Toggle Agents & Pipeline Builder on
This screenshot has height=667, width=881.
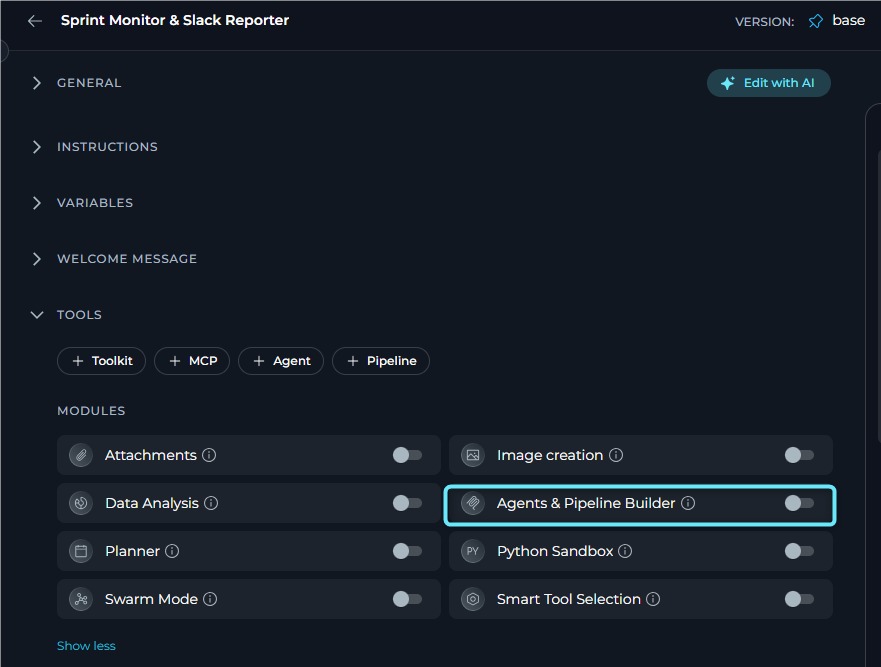[x=800, y=503]
